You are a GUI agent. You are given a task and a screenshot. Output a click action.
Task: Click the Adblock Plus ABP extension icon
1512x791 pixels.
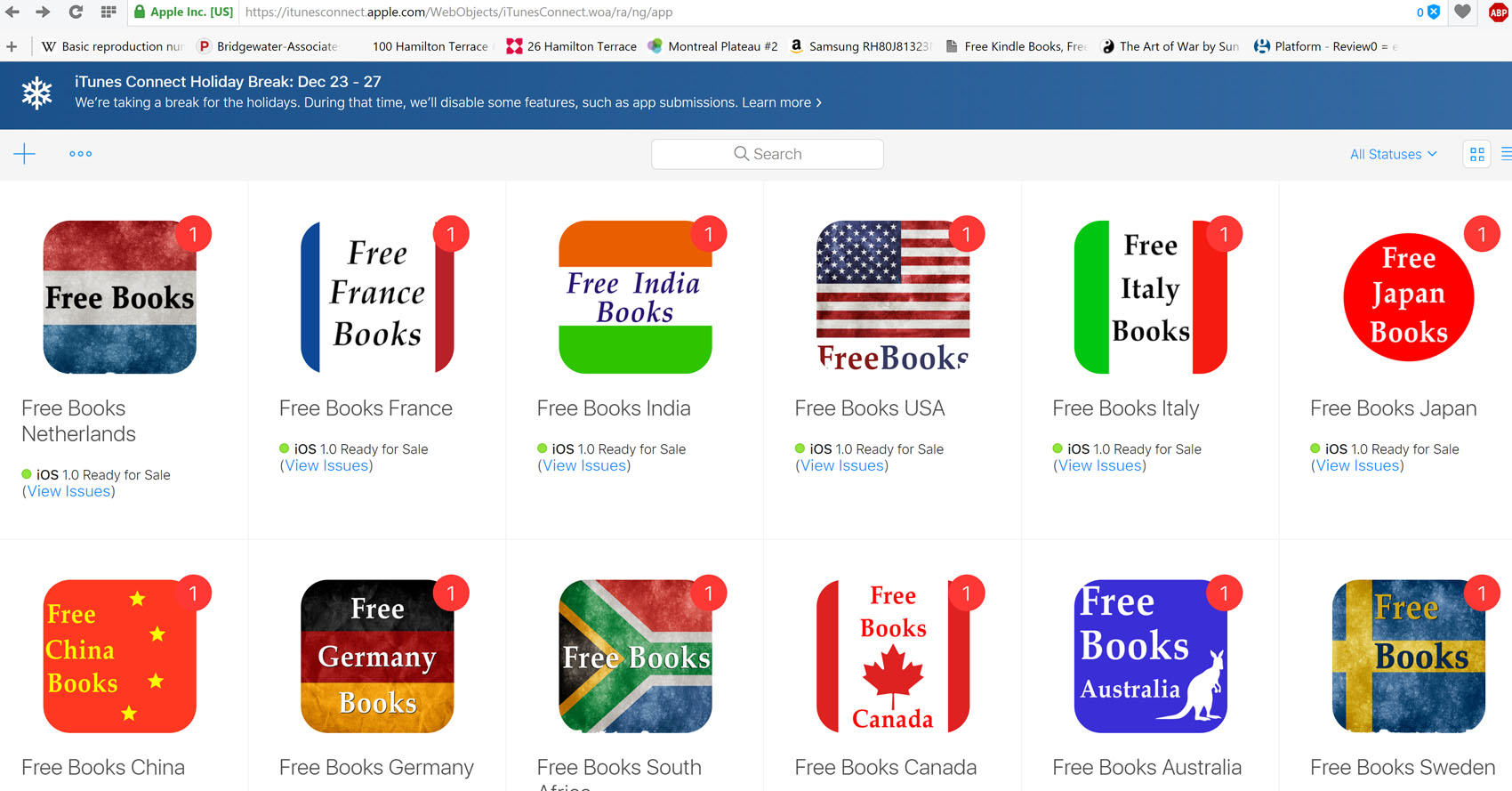pos(1498,12)
